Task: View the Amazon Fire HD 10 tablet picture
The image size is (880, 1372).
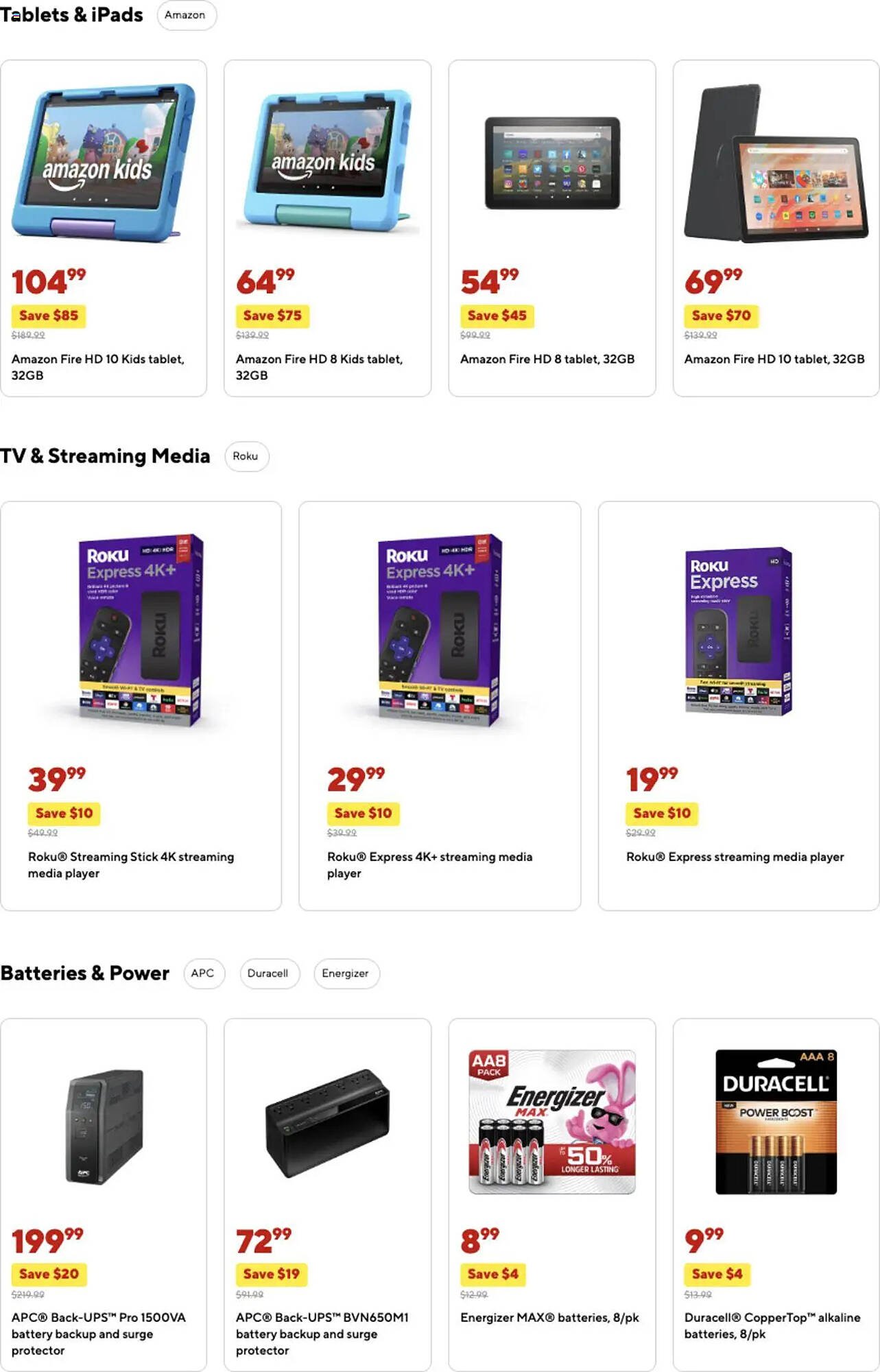Action: click(x=776, y=163)
